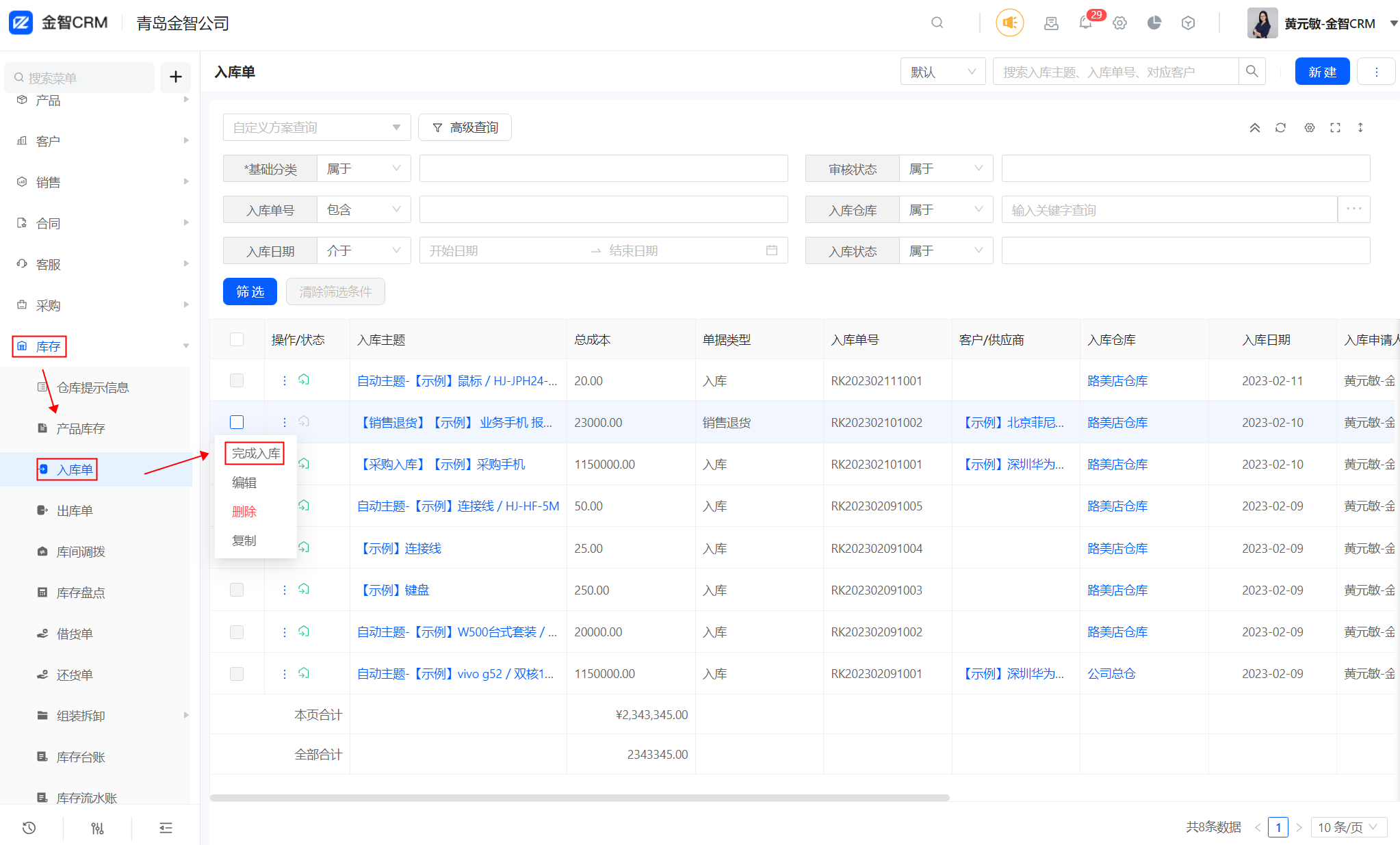The width and height of the screenshot is (1400, 845).
Task: Expand the 组装拆卸 submenu
Action: click(96, 716)
